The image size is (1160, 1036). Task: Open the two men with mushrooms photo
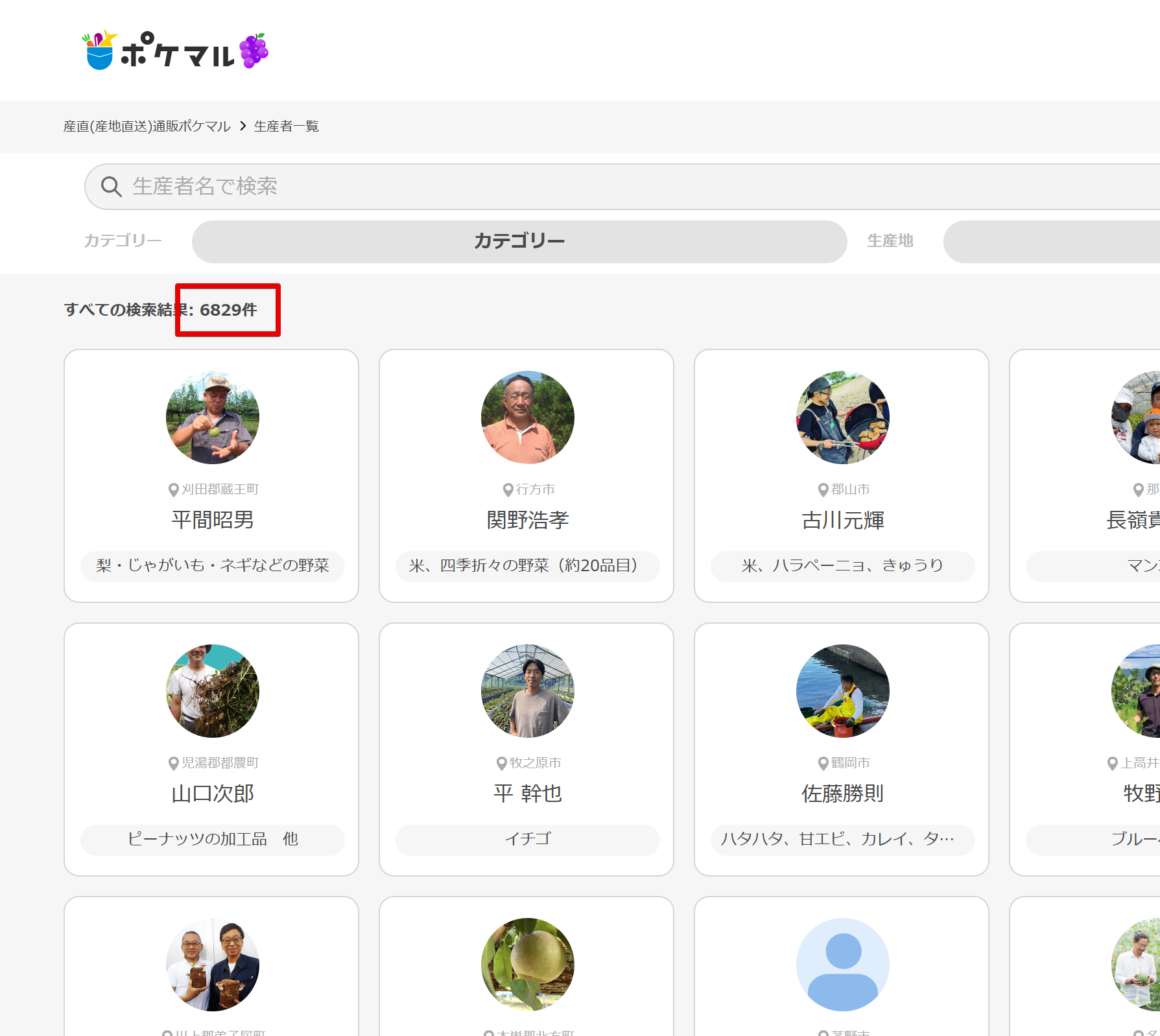[x=213, y=965]
